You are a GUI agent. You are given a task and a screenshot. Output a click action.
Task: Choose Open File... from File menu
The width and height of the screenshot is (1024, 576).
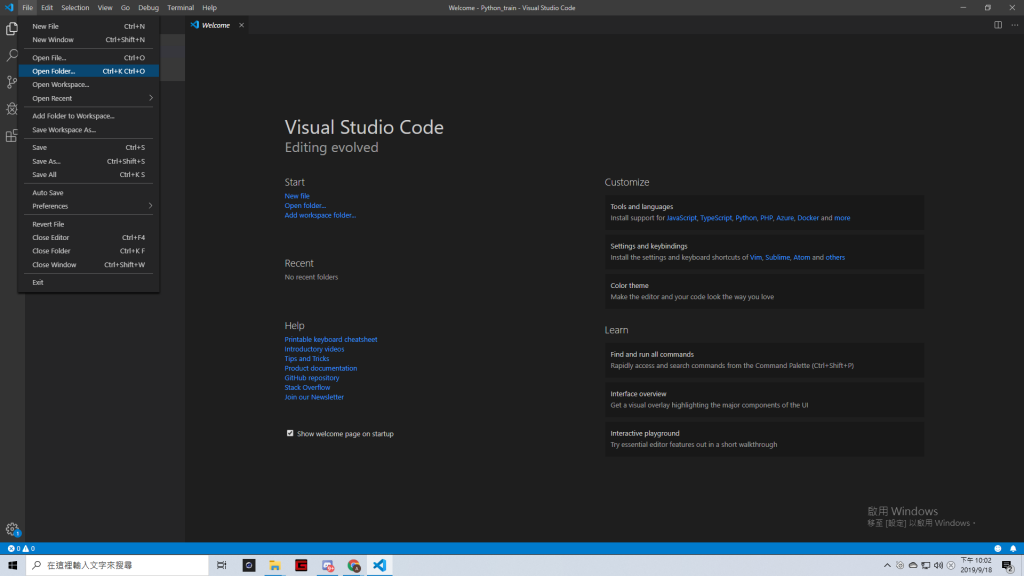88,57
